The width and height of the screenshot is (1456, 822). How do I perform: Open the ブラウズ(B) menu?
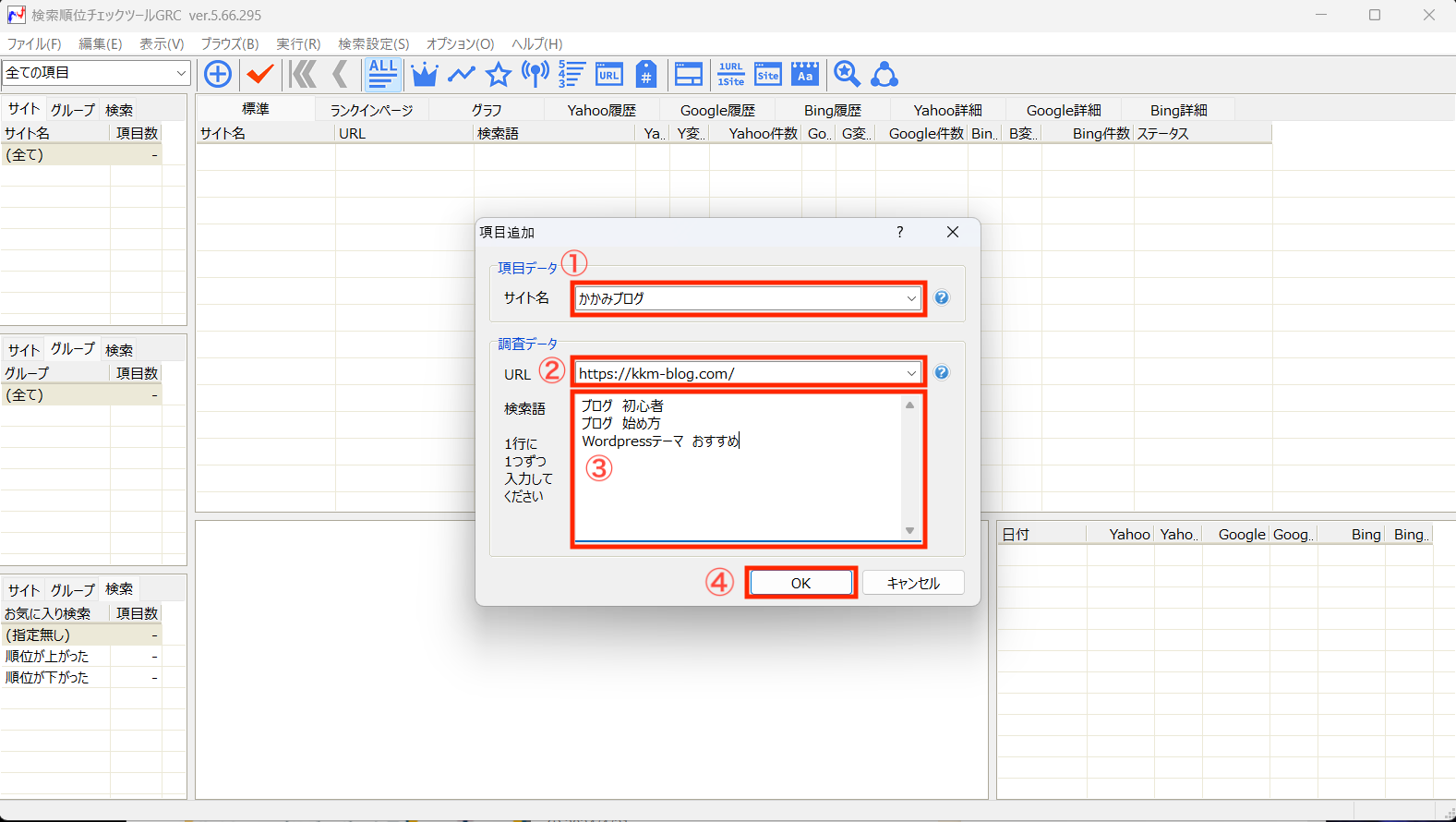(230, 43)
